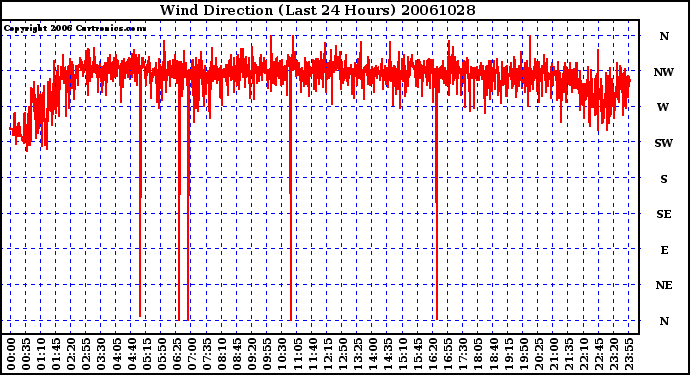Image resolution: width=690 pixels, height=375 pixels.
Task: Click the 07:00 time label
Action: click(192, 354)
